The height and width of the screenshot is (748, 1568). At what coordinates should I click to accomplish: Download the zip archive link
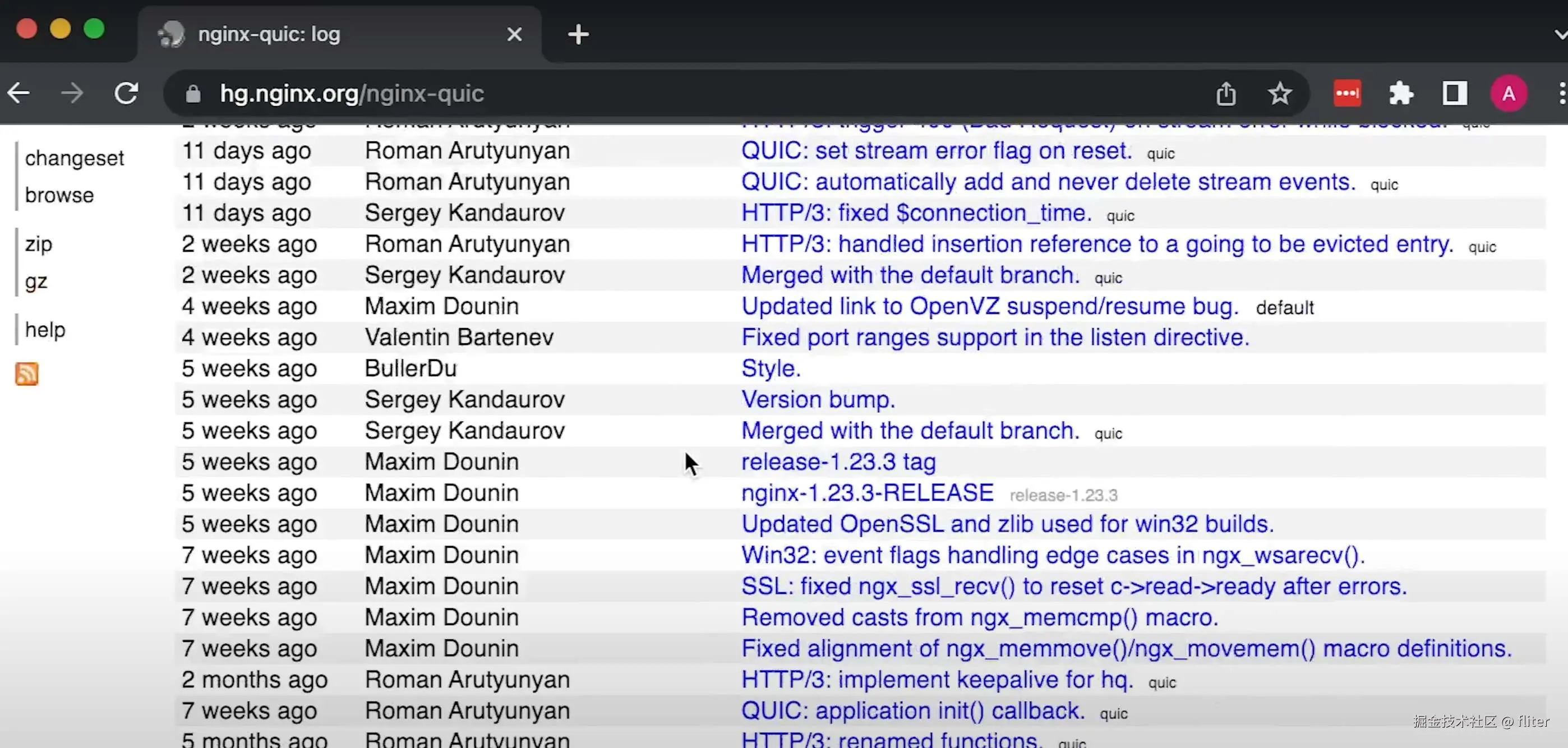coord(38,244)
